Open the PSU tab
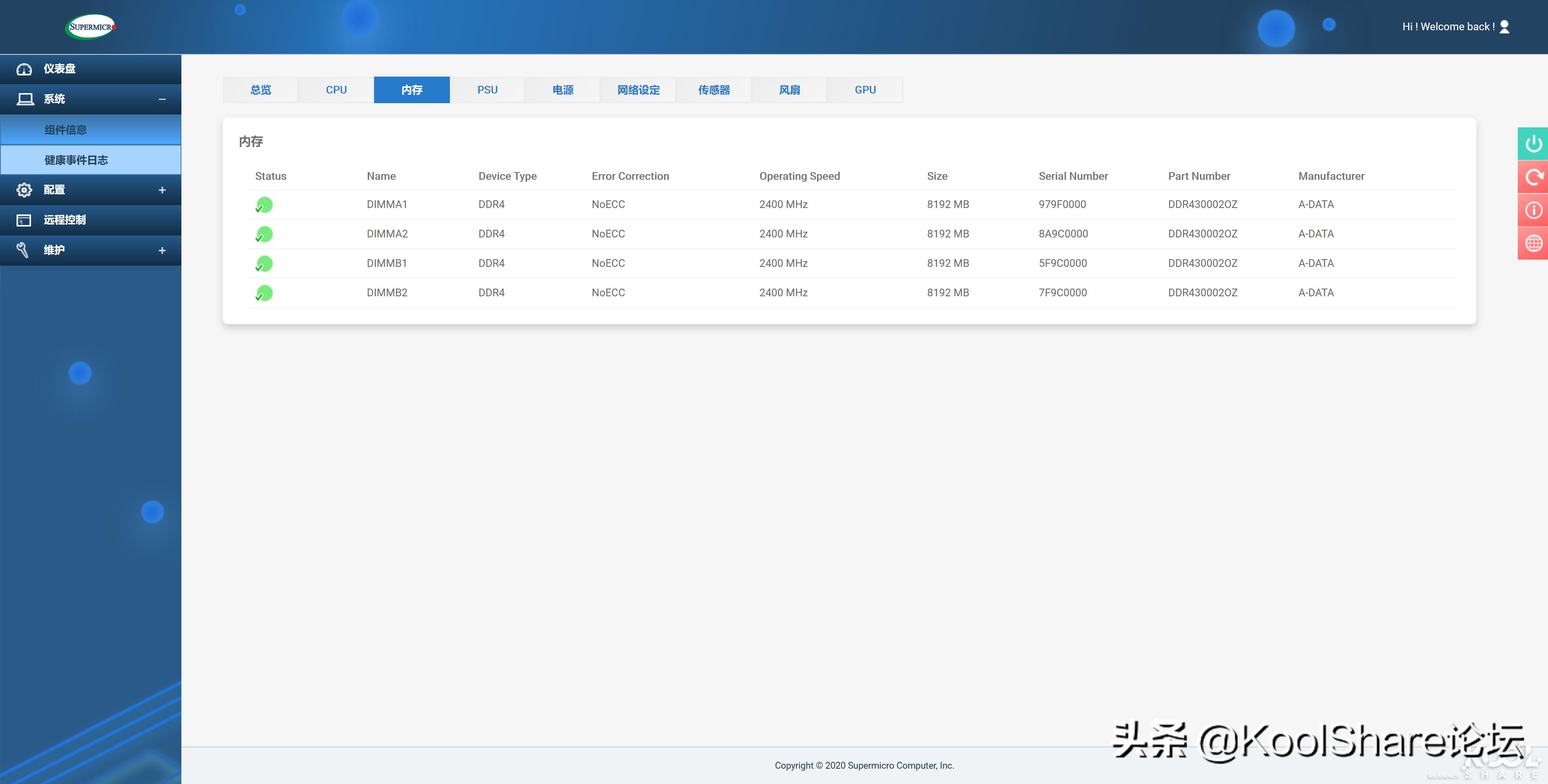The height and width of the screenshot is (784, 1548). (487, 89)
